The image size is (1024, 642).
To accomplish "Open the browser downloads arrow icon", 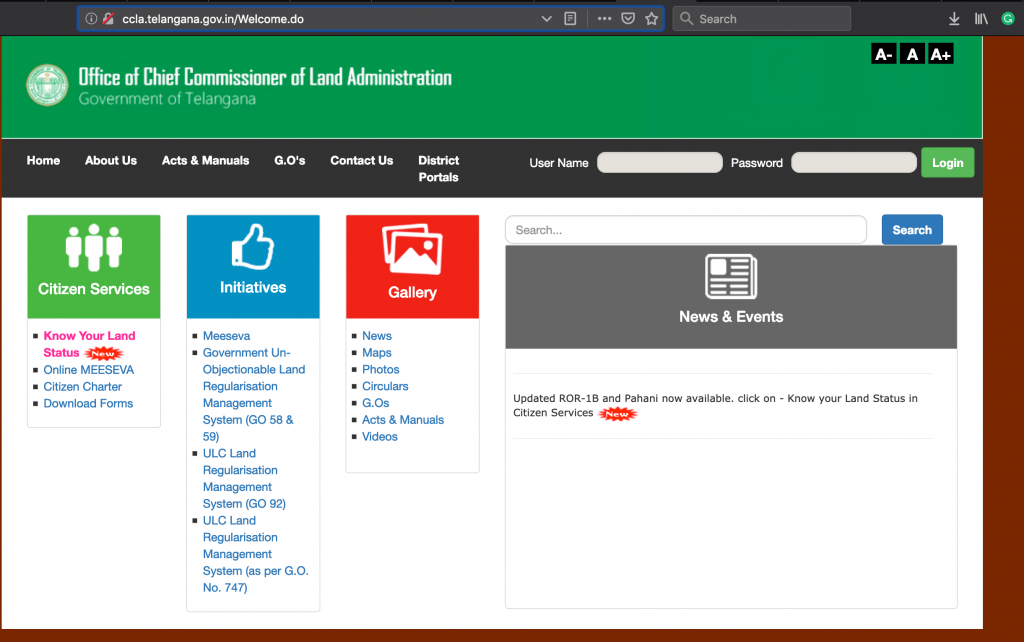I will pos(954,19).
